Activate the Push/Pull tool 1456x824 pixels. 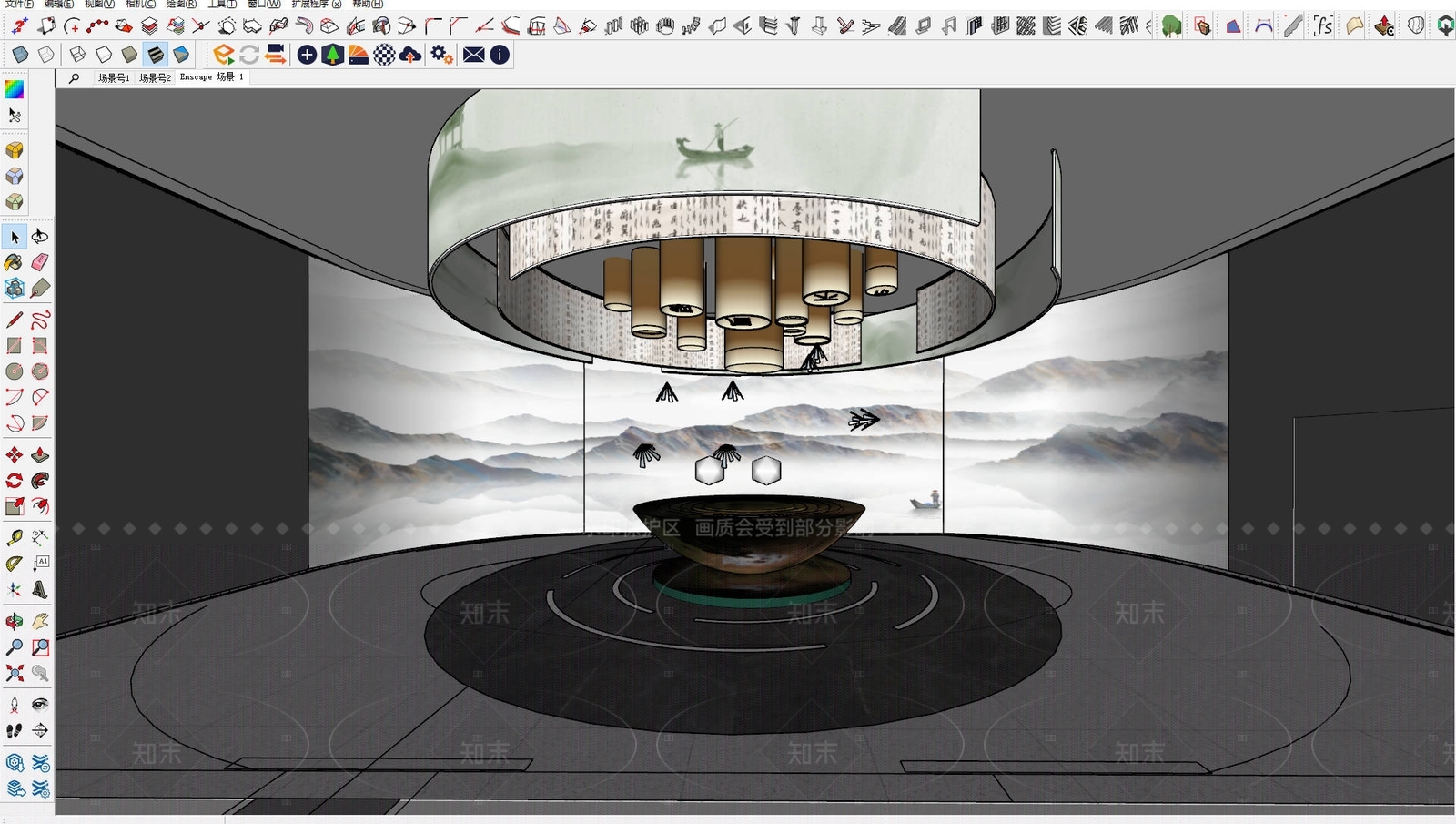click(x=40, y=455)
